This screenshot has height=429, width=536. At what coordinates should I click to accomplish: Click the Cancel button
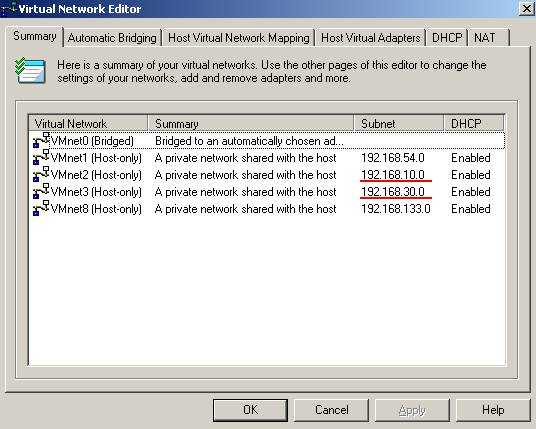click(332, 410)
